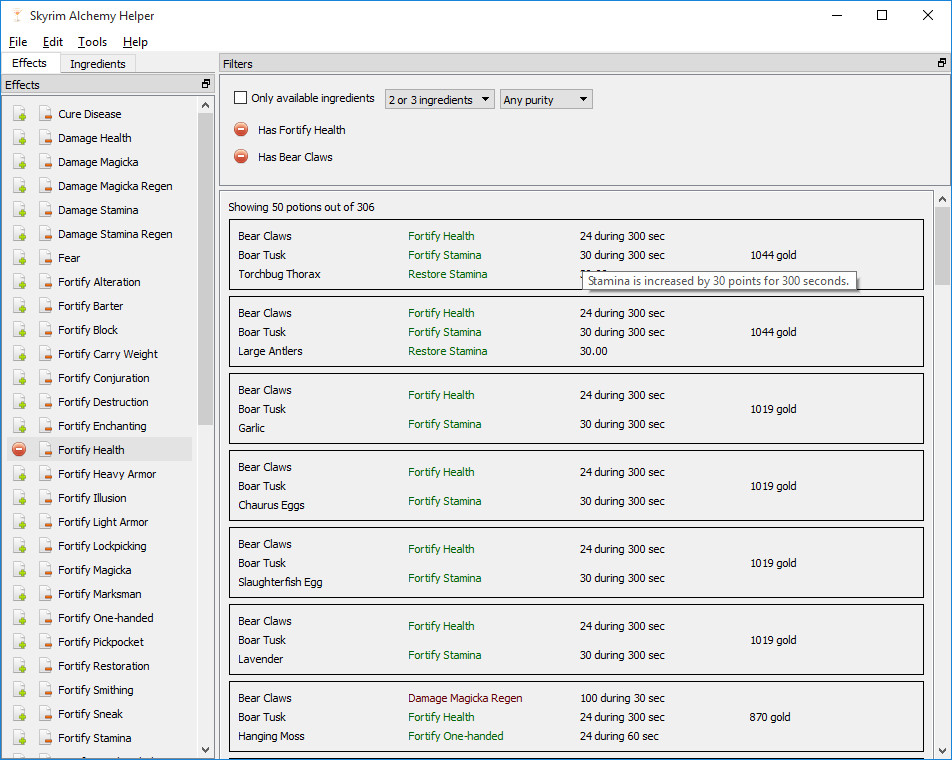Add Fortify Light Armor plus icon
Viewport: 952px width, 760px height.
point(19,522)
